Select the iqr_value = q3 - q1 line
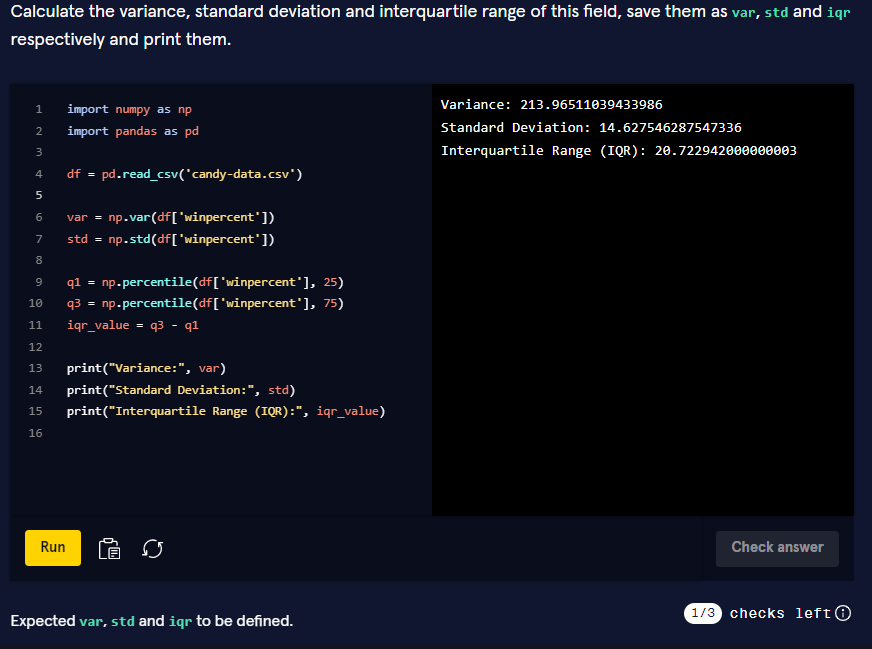This screenshot has height=649, width=872. pyautogui.click(x=130, y=325)
